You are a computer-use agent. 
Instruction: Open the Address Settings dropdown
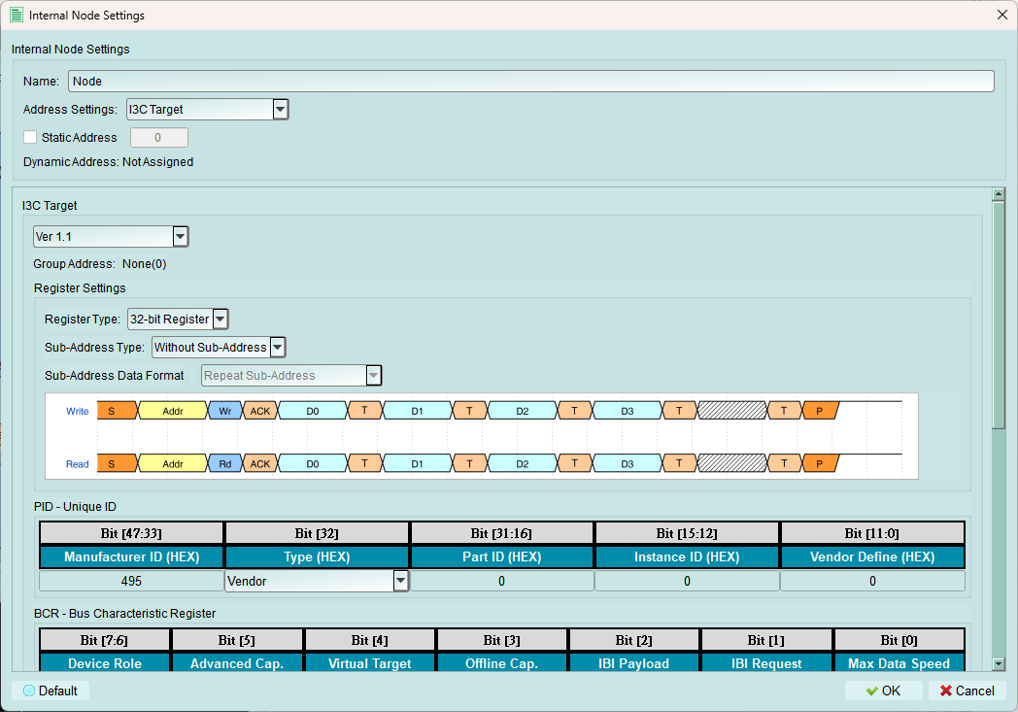(280, 109)
